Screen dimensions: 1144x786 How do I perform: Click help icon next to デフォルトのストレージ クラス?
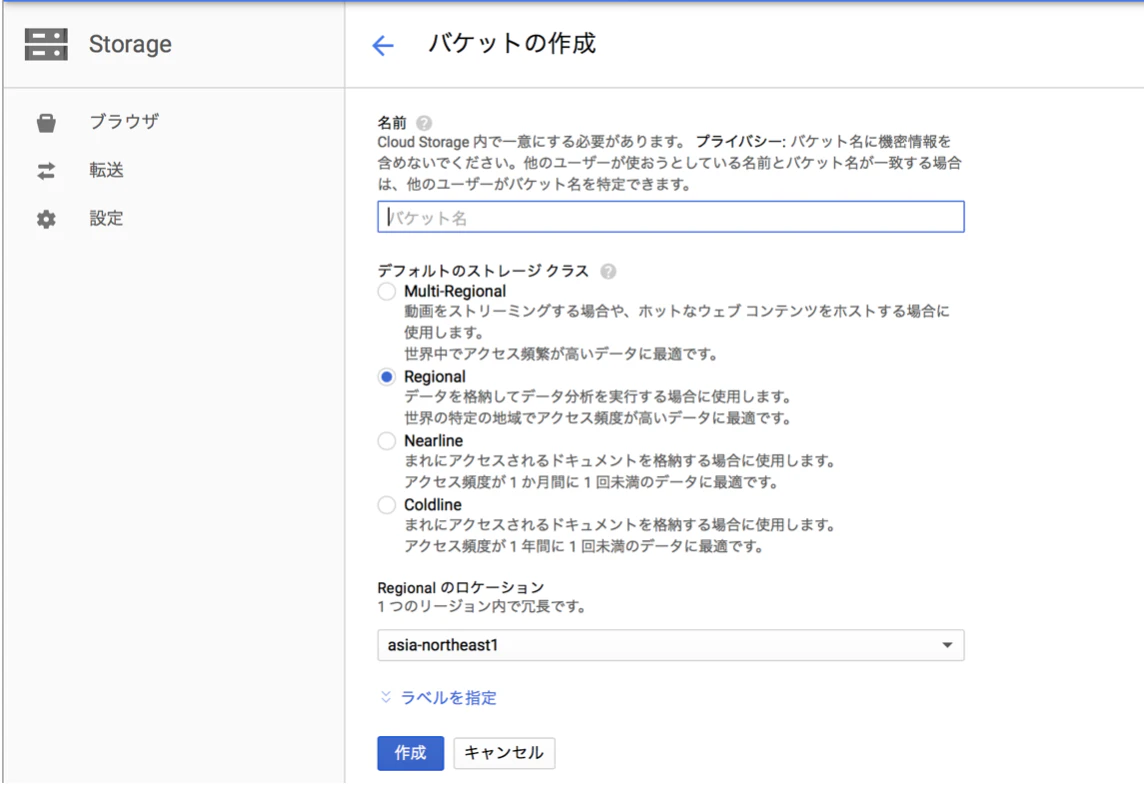click(x=608, y=271)
